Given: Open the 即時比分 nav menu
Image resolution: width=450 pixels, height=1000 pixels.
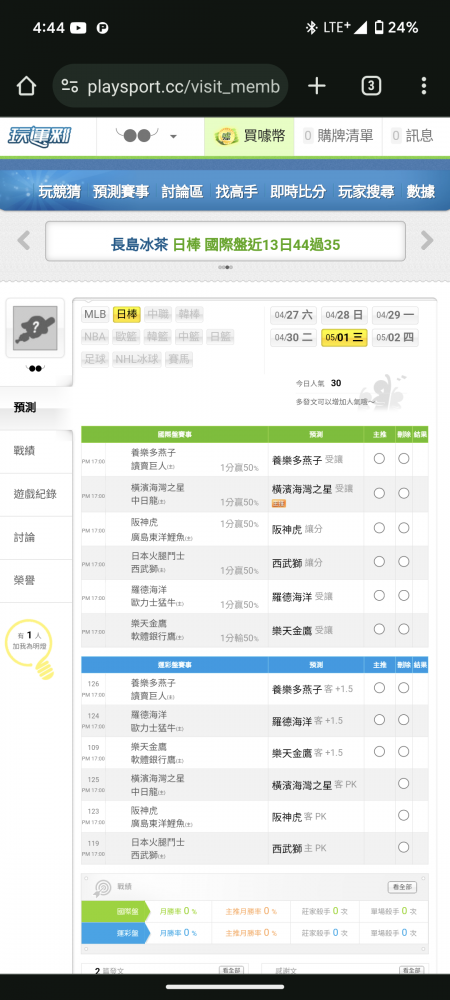Looking at the screenshot, I should 298,191.
